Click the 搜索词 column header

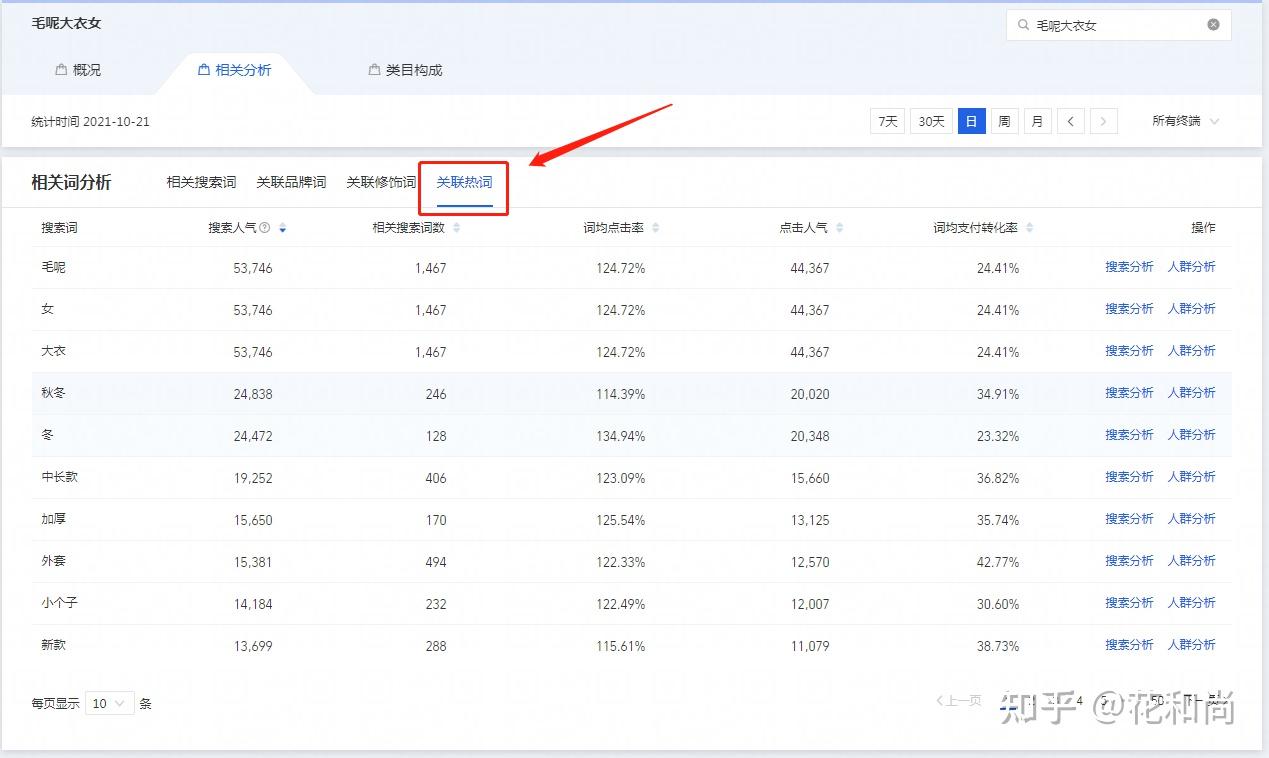[x=59, y=228]
